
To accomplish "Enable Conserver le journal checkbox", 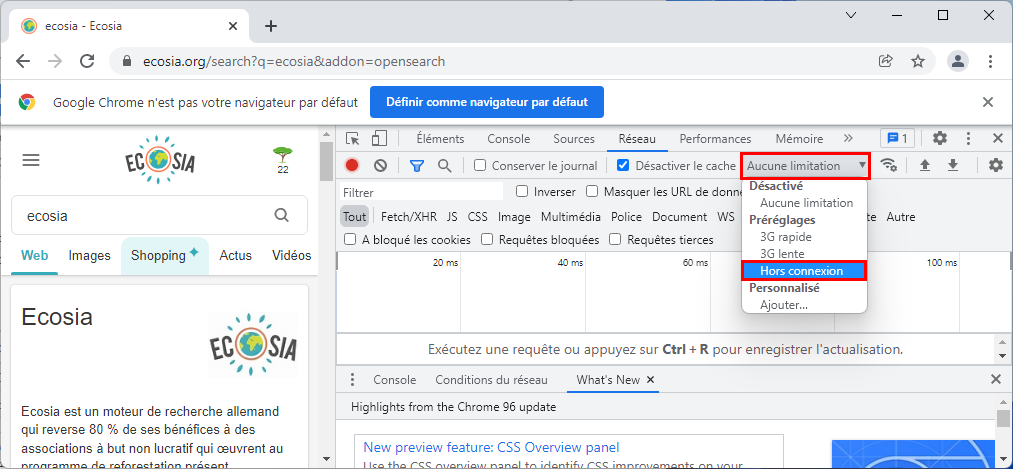I will (x=480, y=165).
